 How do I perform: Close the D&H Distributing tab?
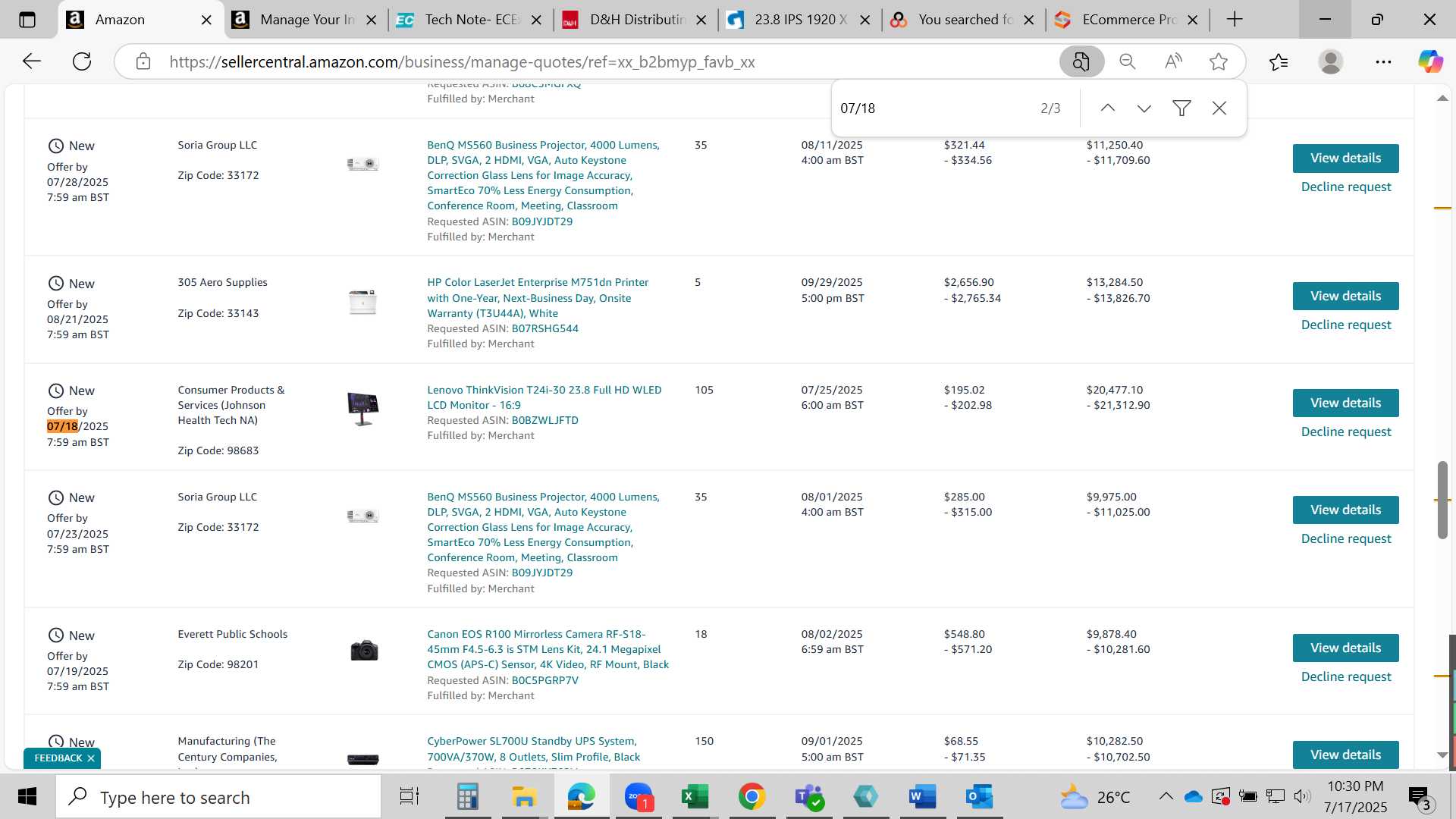[x=701, y=20]
